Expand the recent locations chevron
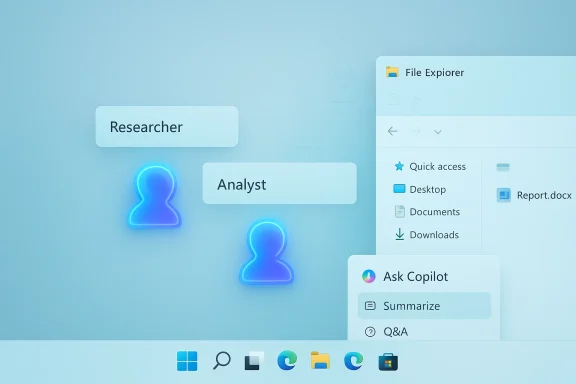Image resolution: width=576 pixels, height=384 pixels. (x=438, y=132)
